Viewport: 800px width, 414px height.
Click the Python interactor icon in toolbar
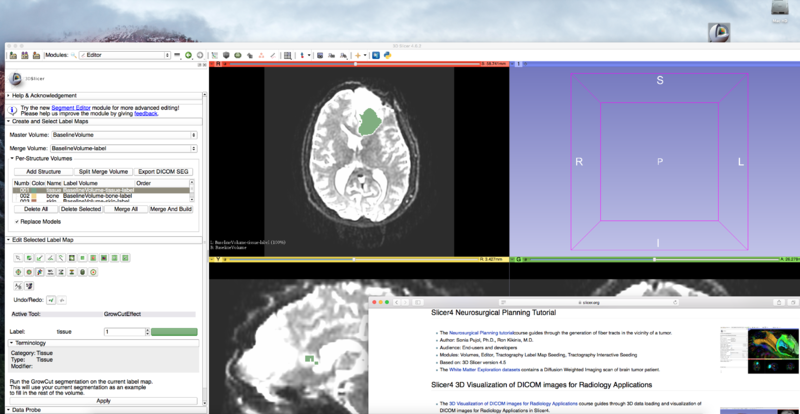pos(386,55)
